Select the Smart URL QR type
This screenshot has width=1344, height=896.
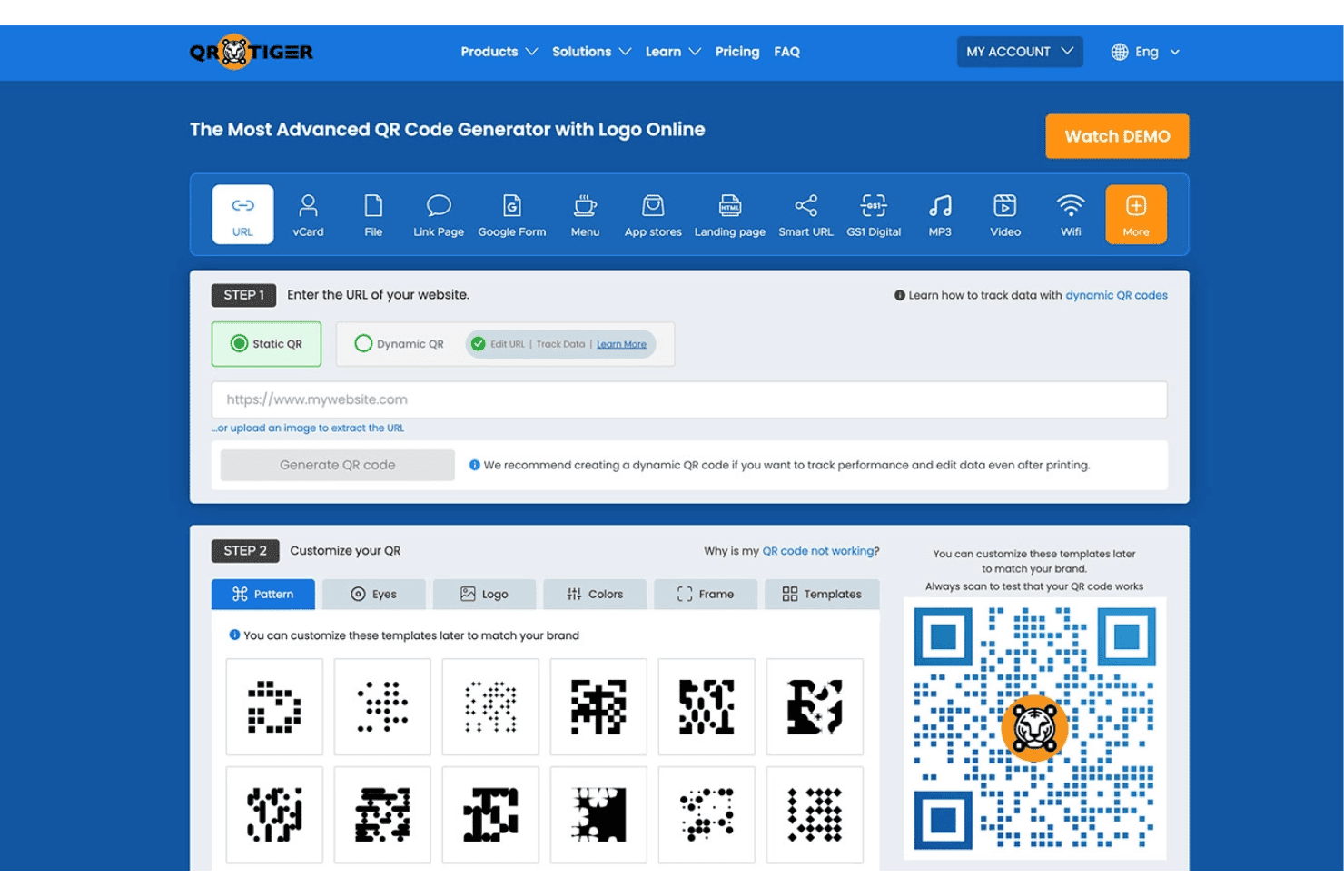click(805, 215)
